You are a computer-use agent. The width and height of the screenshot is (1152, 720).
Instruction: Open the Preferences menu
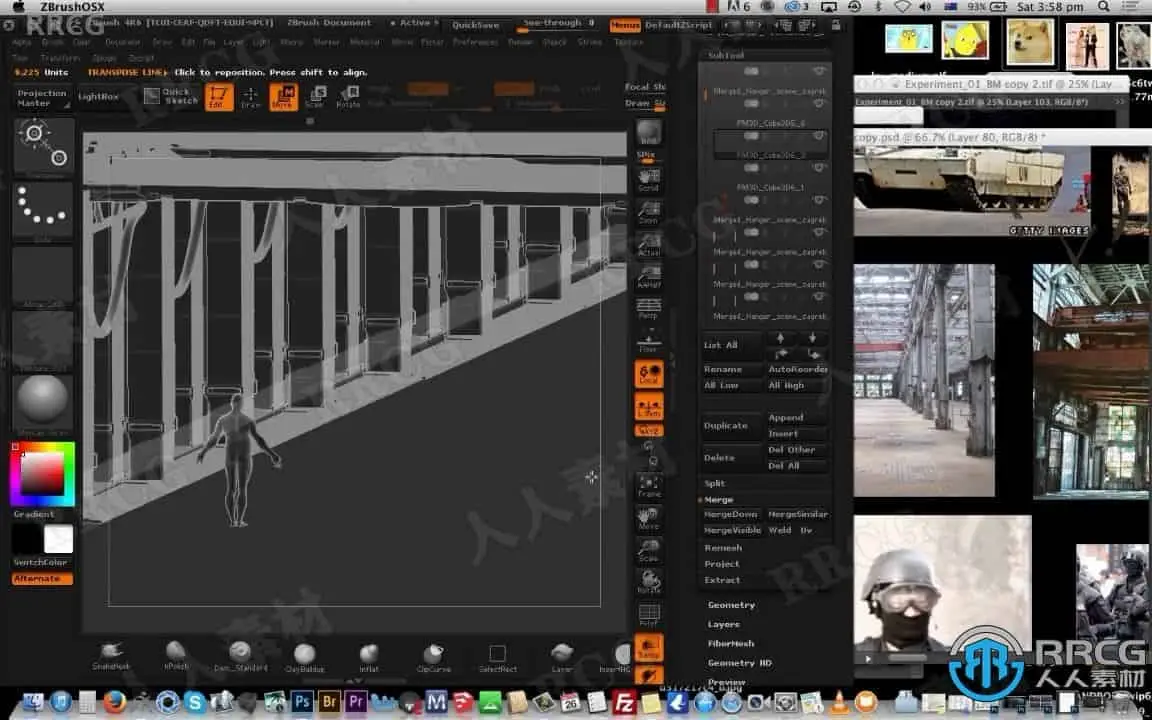click(475, 43)
